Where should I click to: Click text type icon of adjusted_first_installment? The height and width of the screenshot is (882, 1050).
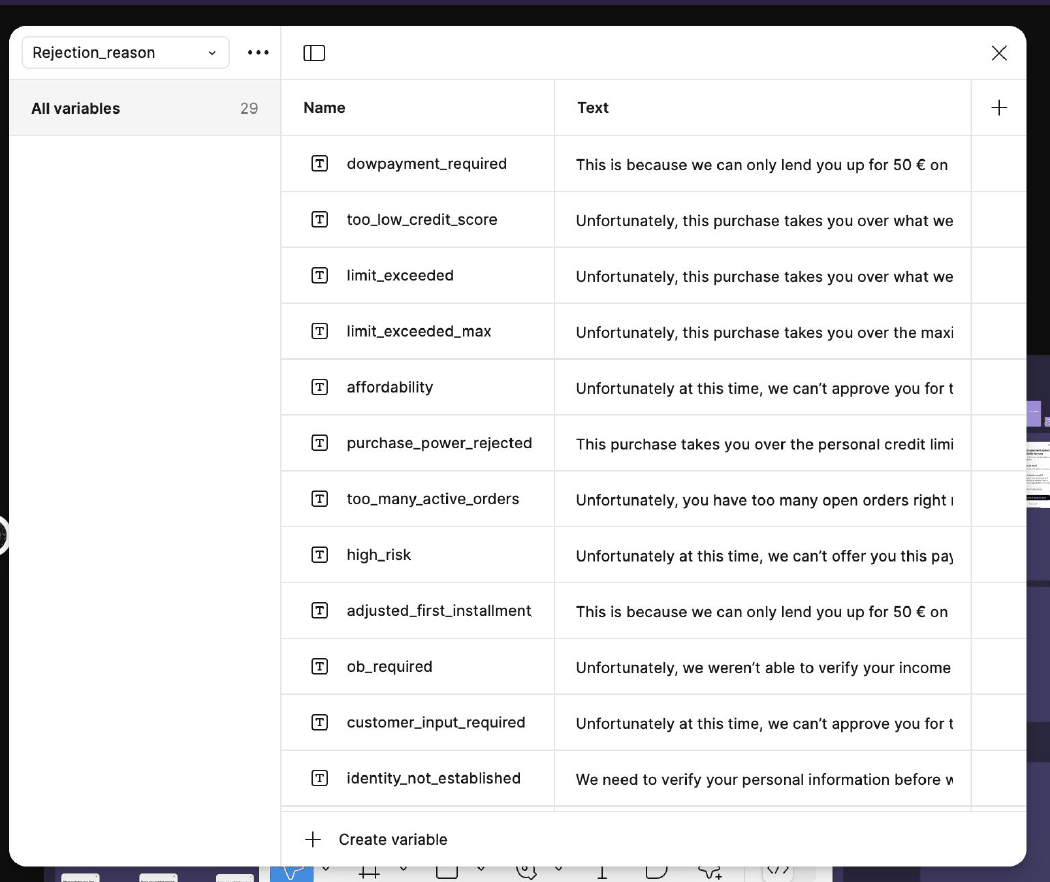click(319, 611)
